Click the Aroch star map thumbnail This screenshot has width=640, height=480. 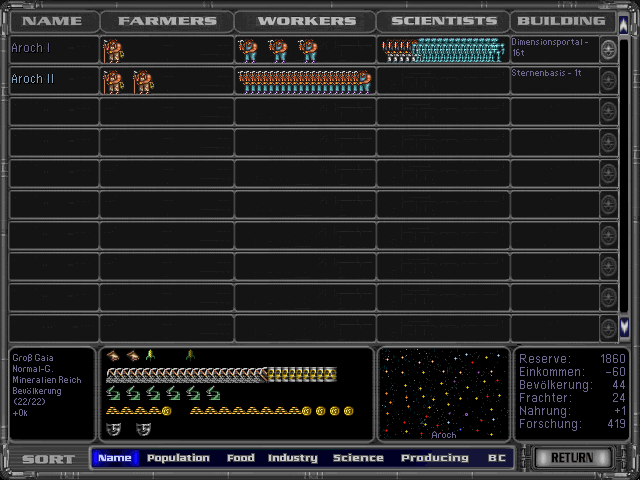click(443, 393)
